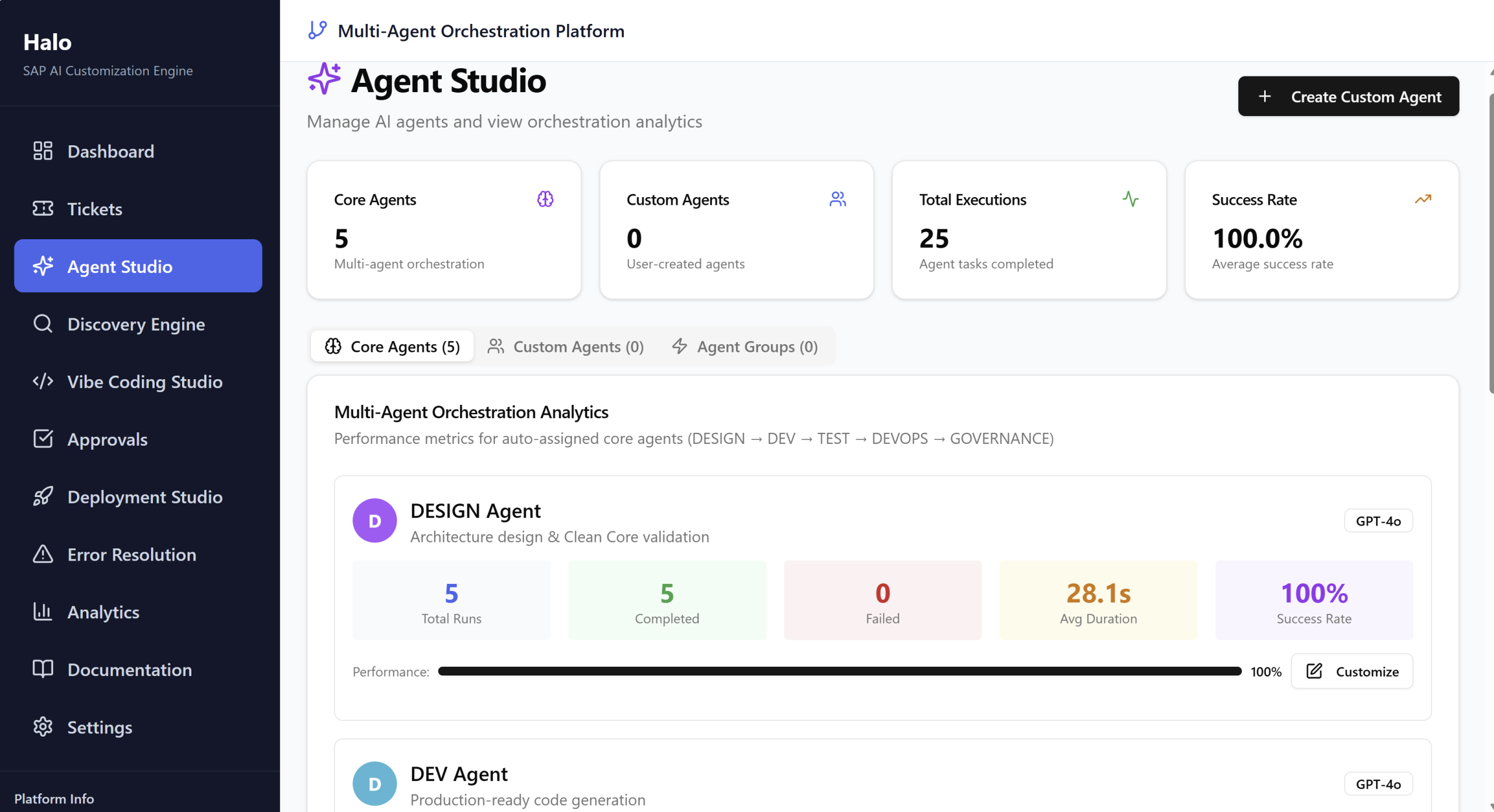Click the Analytics bar chart icon
This screenshot has height=812, width=1494.
(43, 611)
